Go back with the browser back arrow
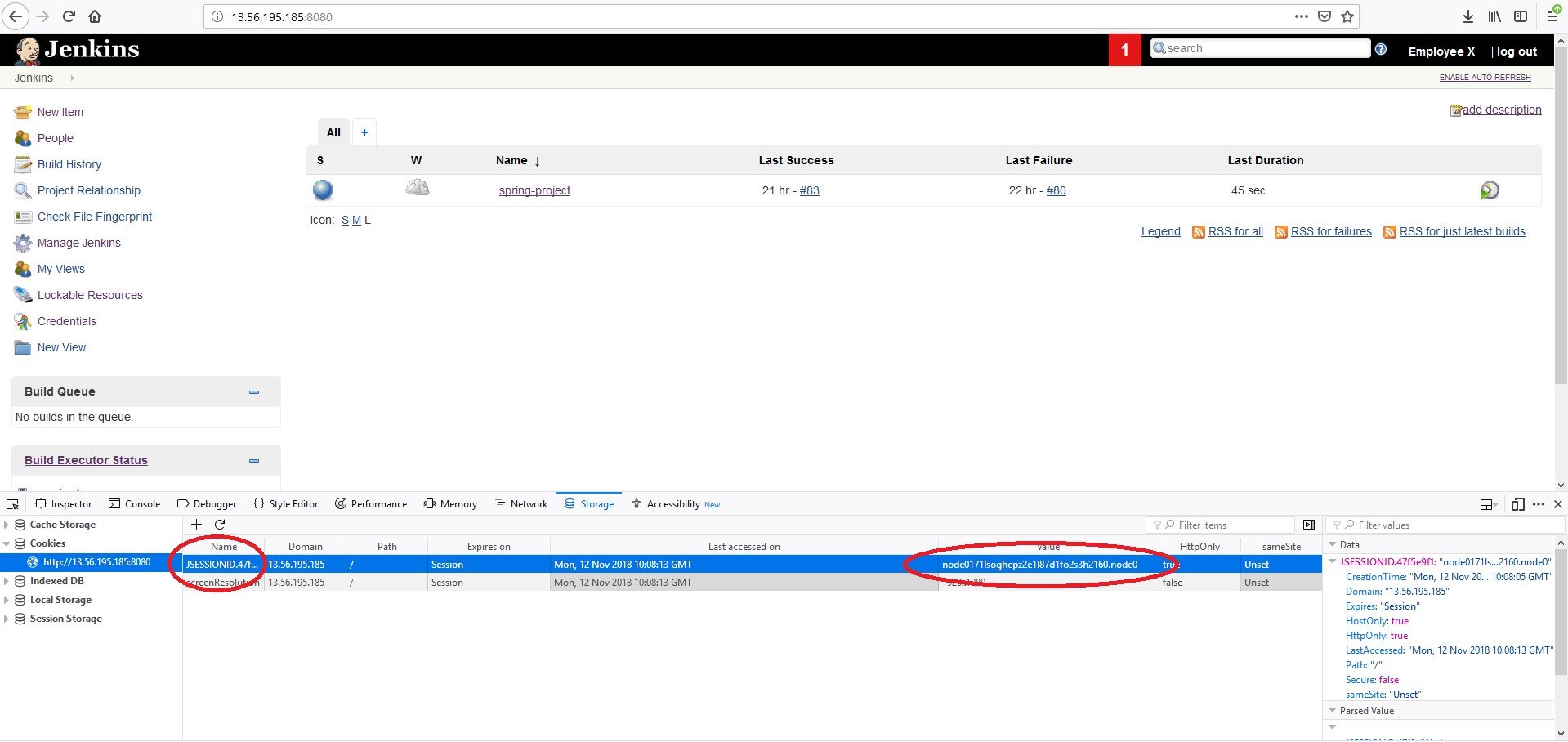Viewport: 1568px width, 742px height. click(16, 16)
